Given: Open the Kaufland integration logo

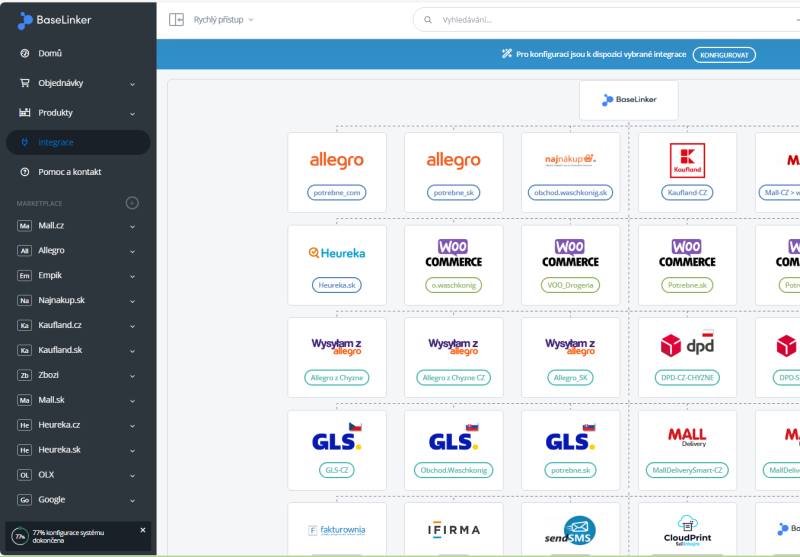Looking at the screenshot, I should click(x=687, y=160).
